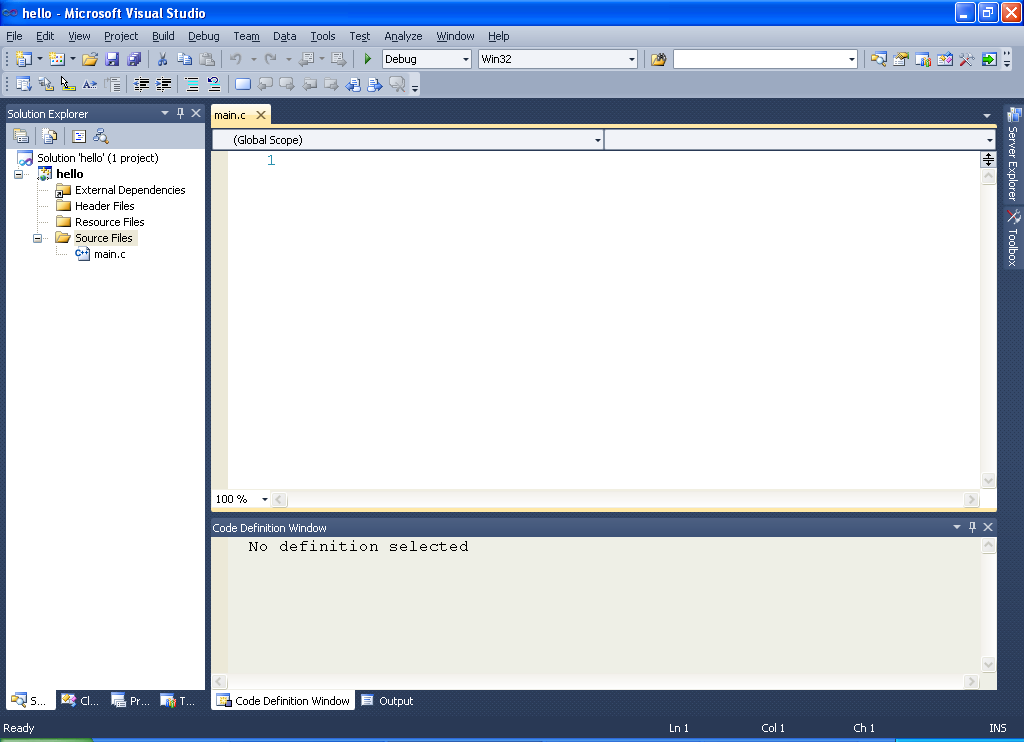Viewport: 1024px width, 742px height.
Task: Select External Dependencies in the tree
Action: pyautogui.click(x=130, y=191)
